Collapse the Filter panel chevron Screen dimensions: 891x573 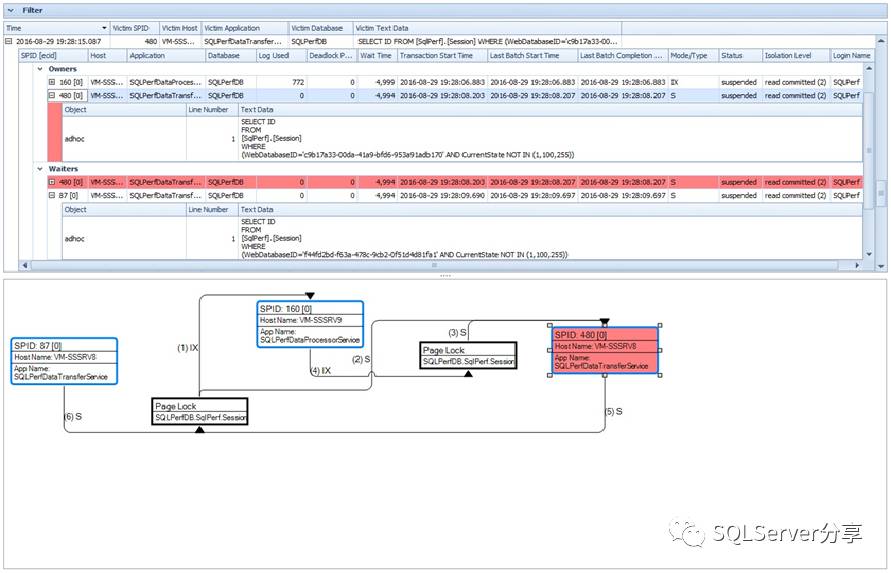(11, 10)
